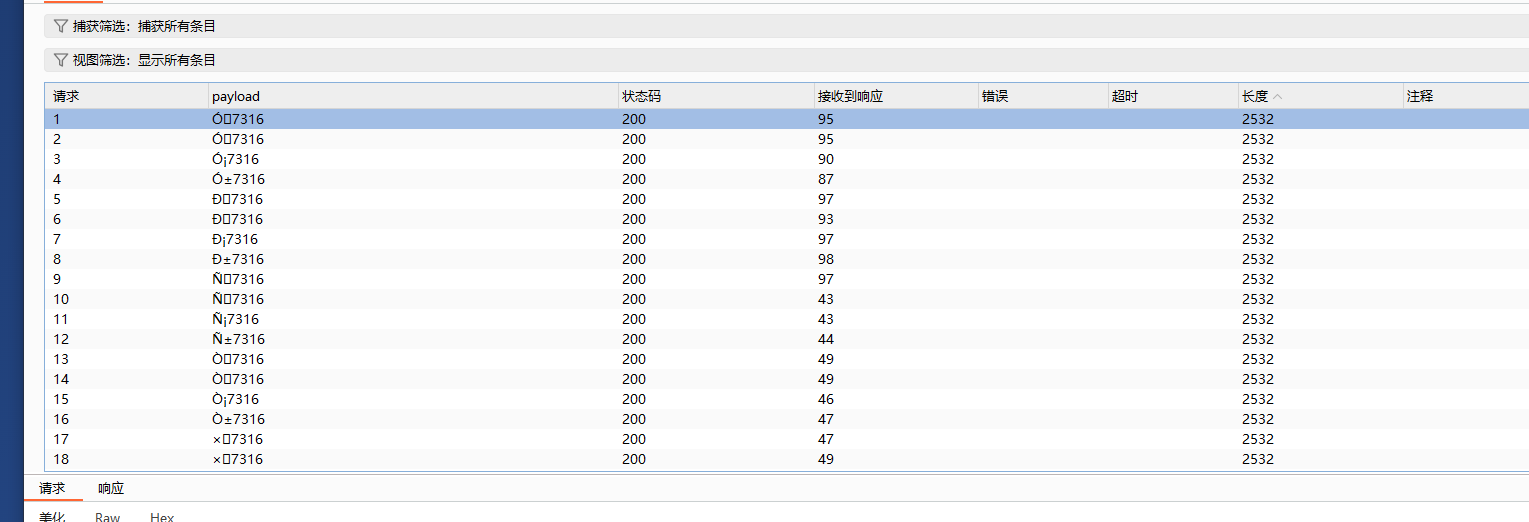This screenshot has width=1529, height=522.
Task: Click payload Ò¡7316 in row 15
Action: [x=235, y=399]
